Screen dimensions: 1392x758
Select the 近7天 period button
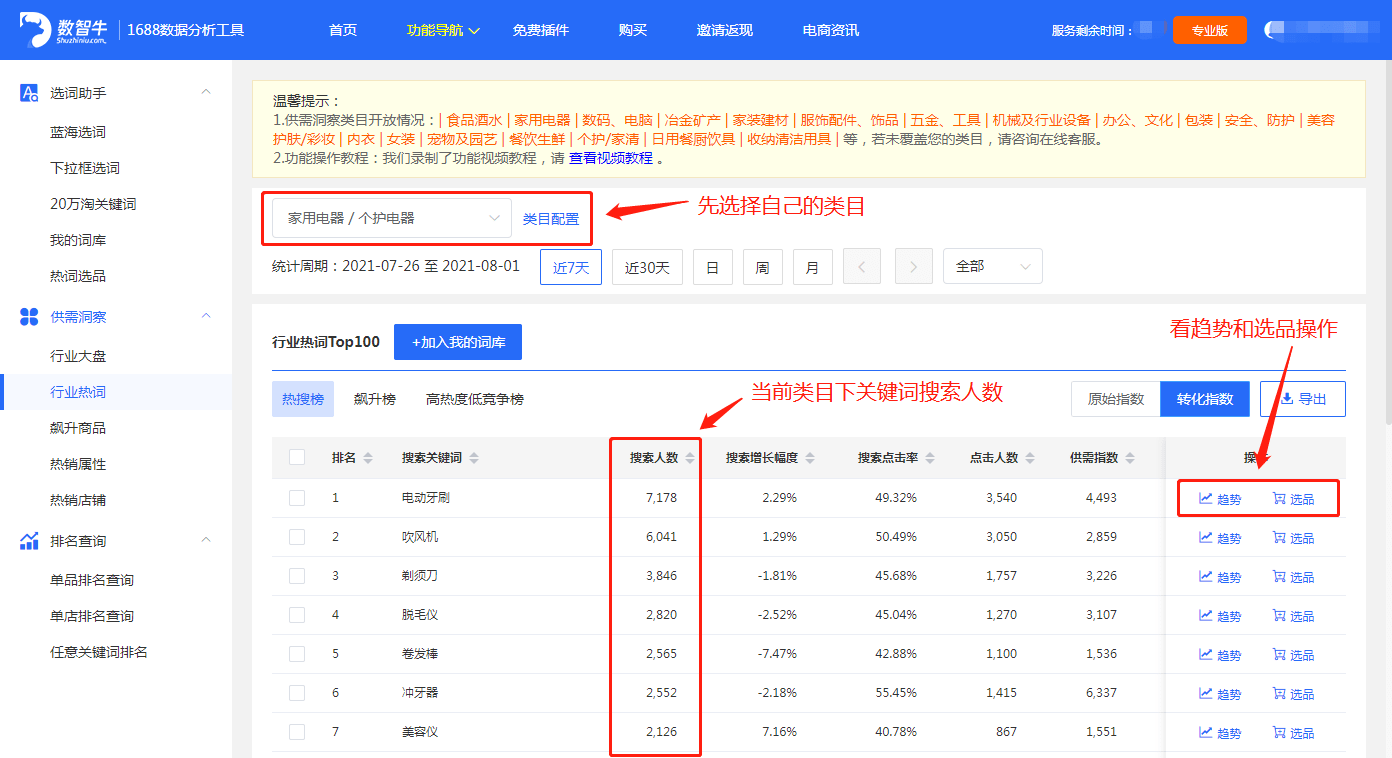(x=571, y=267)
